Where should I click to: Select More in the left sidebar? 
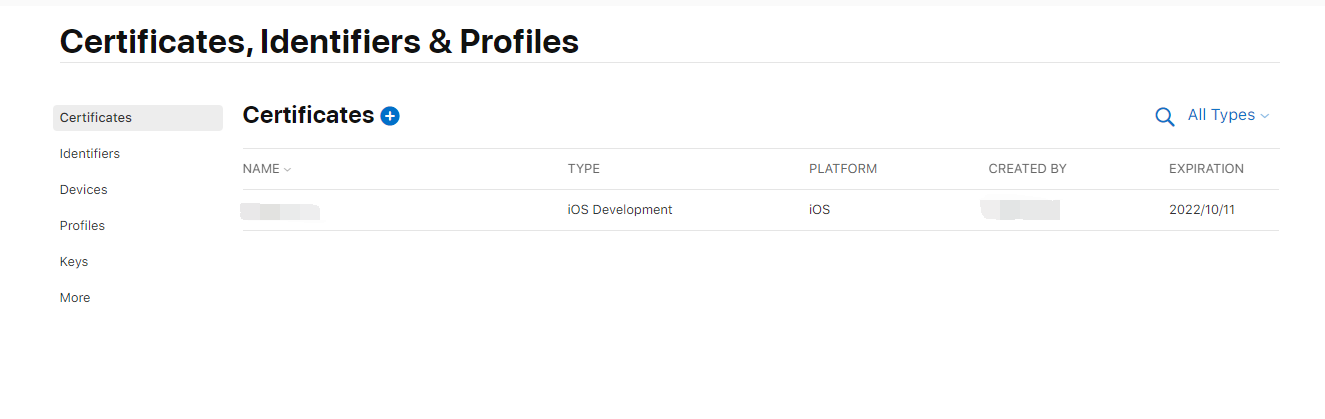pos(75,298)
